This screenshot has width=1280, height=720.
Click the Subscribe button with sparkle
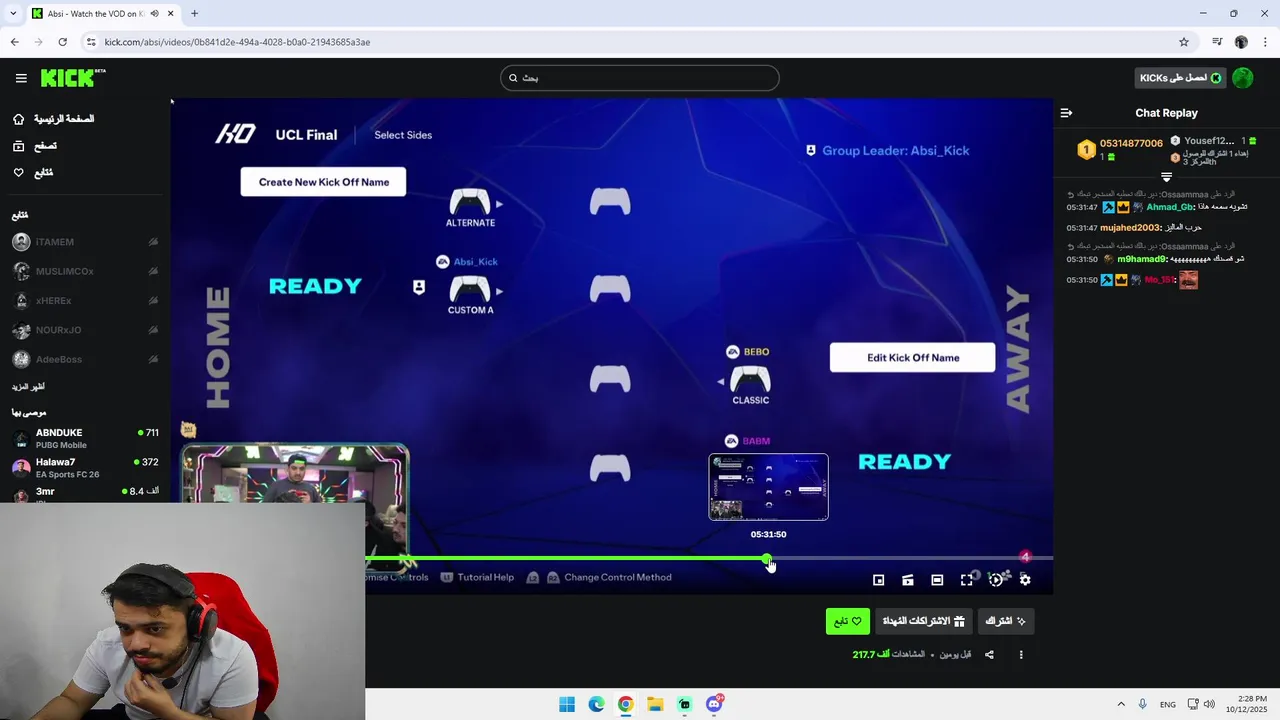pos(1006,621)
